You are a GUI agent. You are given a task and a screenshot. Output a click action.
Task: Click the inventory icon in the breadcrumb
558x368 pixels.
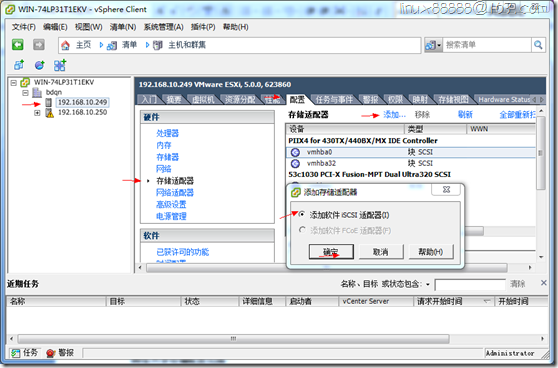click(x=112, y=46)
